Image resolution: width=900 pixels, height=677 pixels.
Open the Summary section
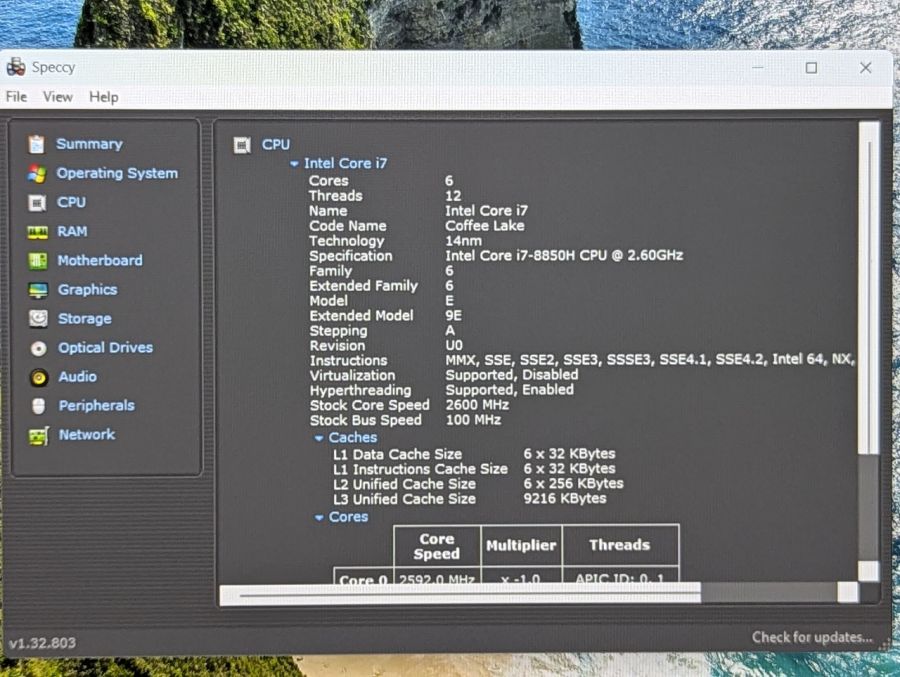tap(89, 144)
